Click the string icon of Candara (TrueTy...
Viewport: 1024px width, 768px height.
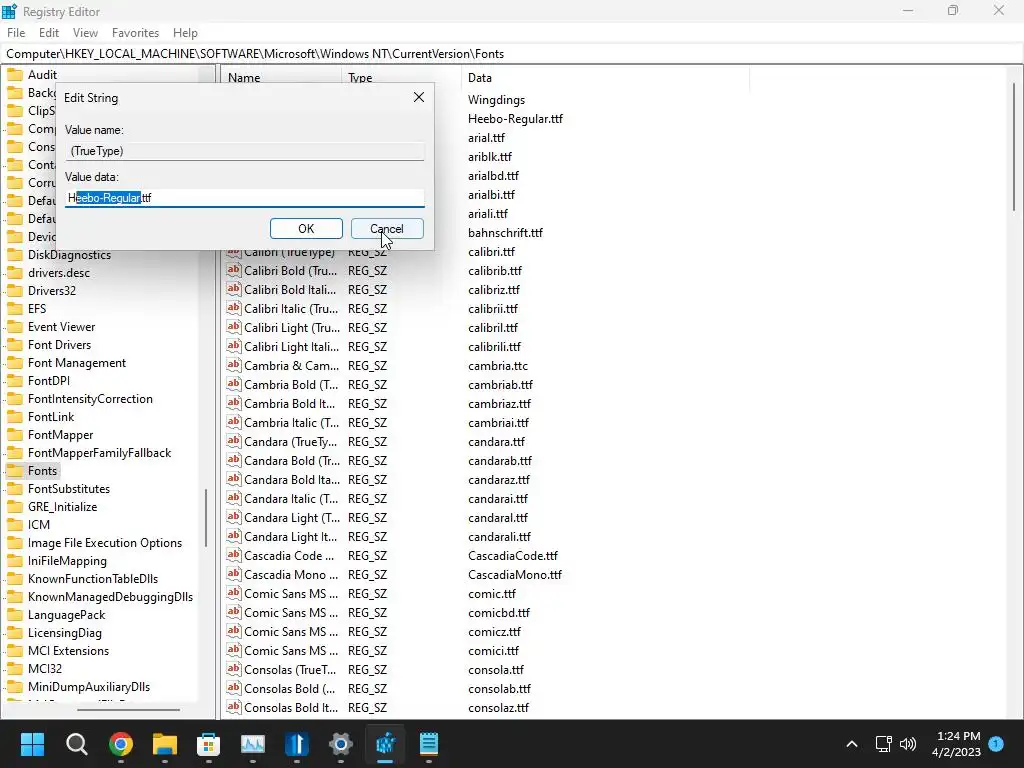pyautogui.click(x=233, y=441)
